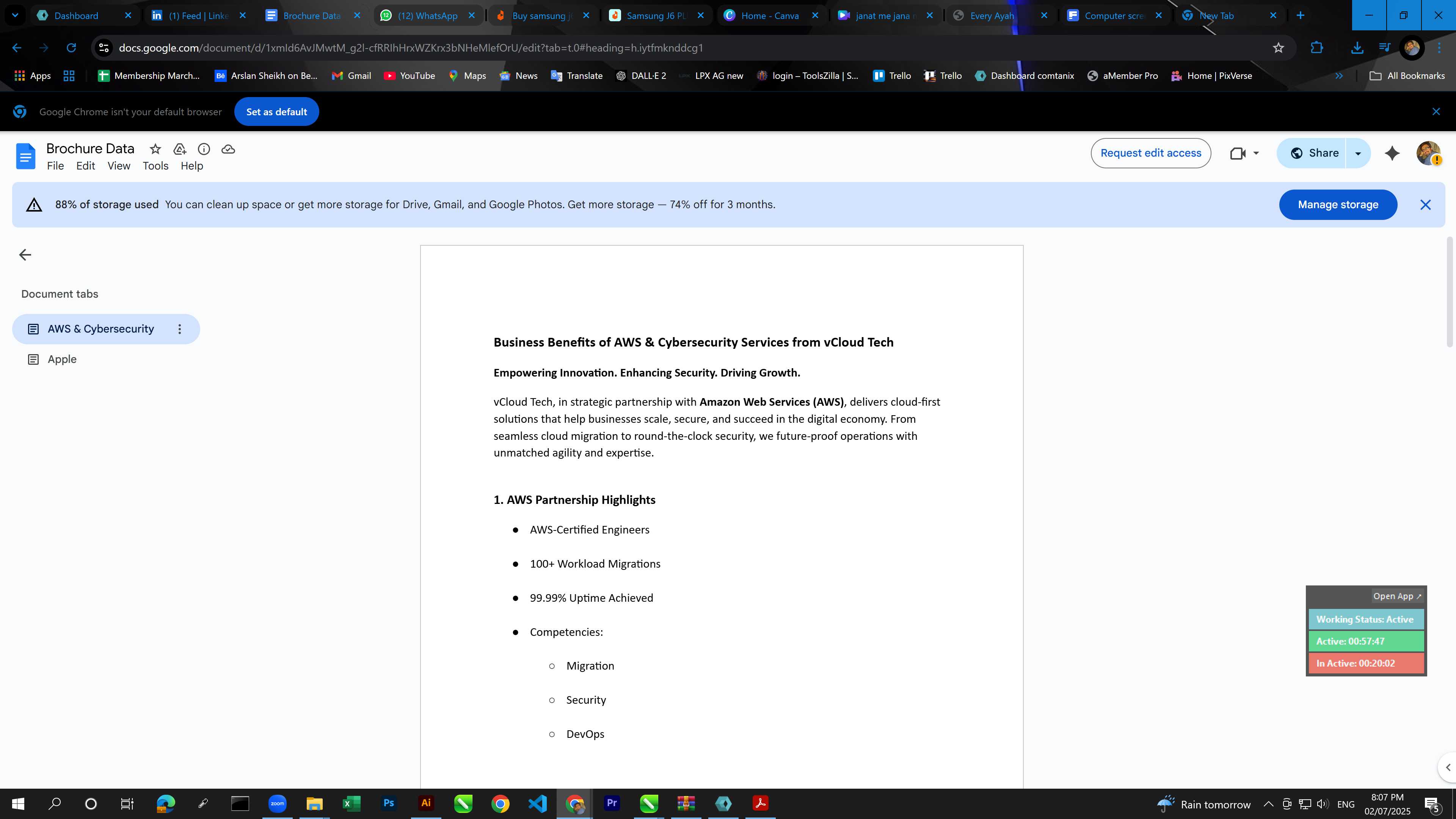The image size is (1456, 819).
Task: Open document info icon next to title
Action: point(204,149)
